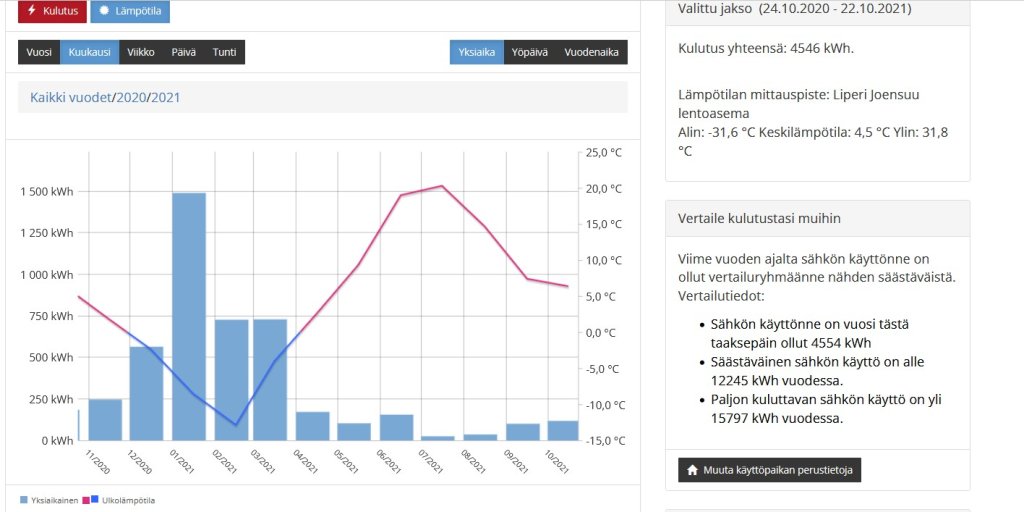
Task: Click the Muuta käyttöpaikan perustietoja button
Action: tap(769, 470)
